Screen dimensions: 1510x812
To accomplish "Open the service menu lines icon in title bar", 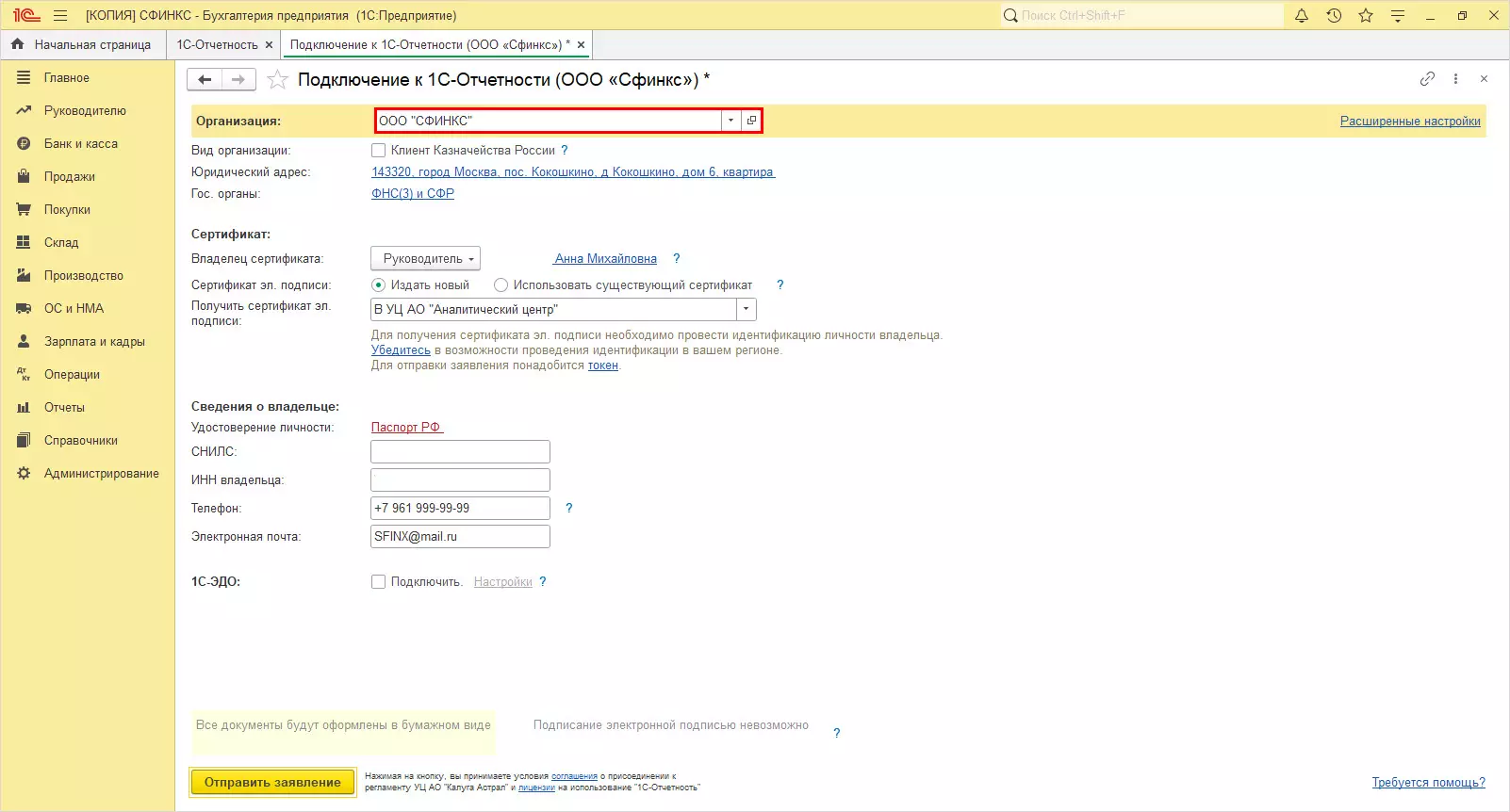I will pyautogui.click(x=1398, y=15).
